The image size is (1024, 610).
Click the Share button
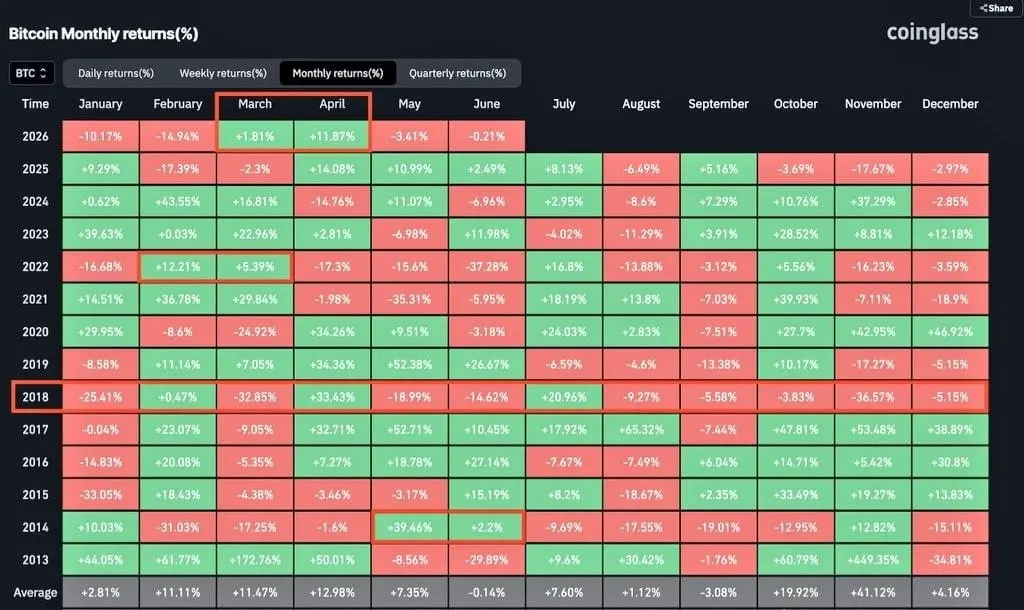(x=997, y=8)
